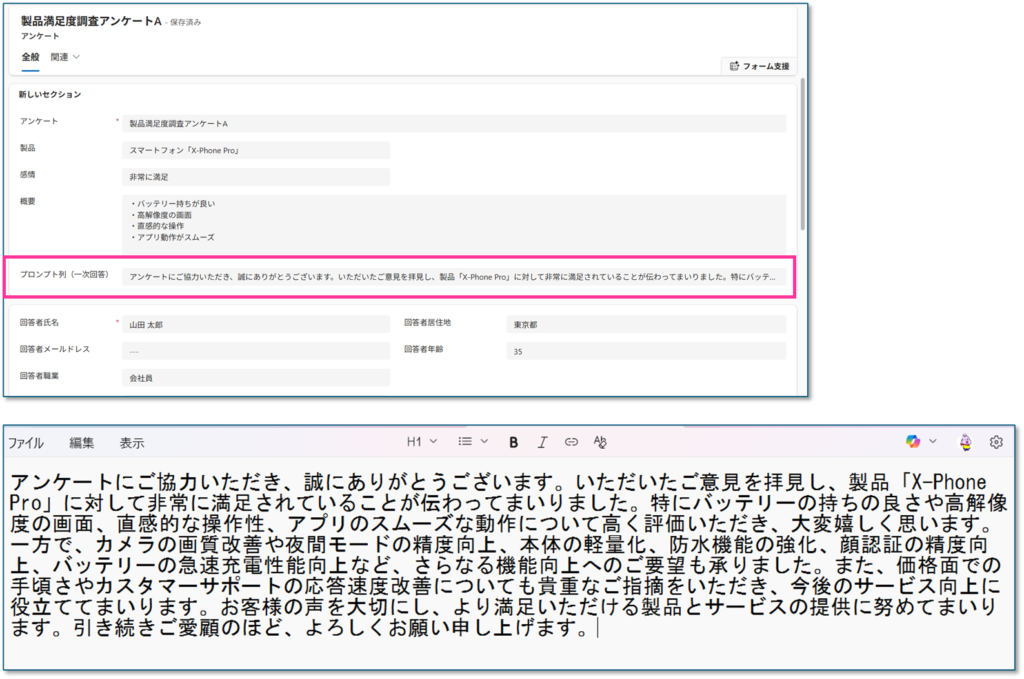This screenshot has width=1024, height=679.
Task: Click the フォーム支援 button
Action: [x=759, y=66]
